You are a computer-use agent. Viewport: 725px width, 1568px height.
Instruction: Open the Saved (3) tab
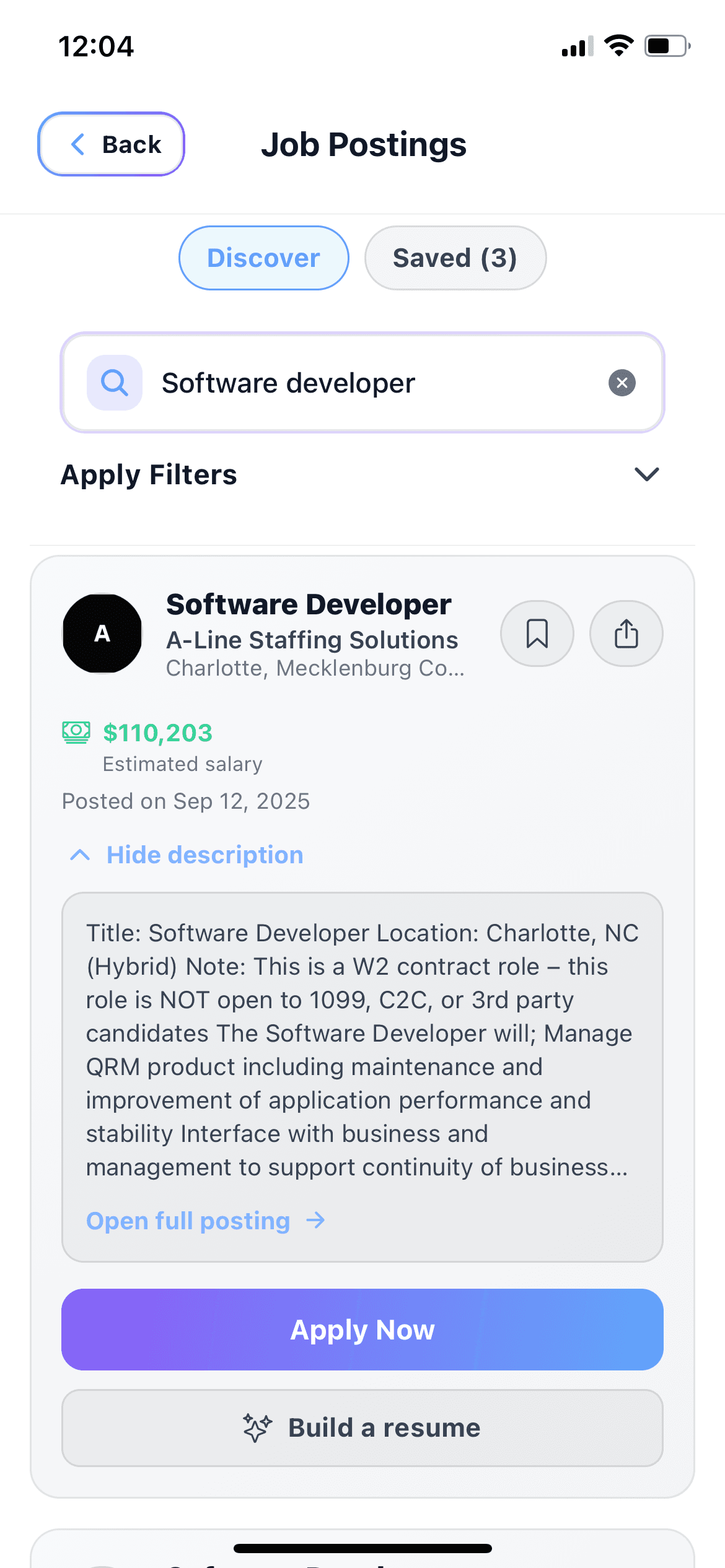455,258
